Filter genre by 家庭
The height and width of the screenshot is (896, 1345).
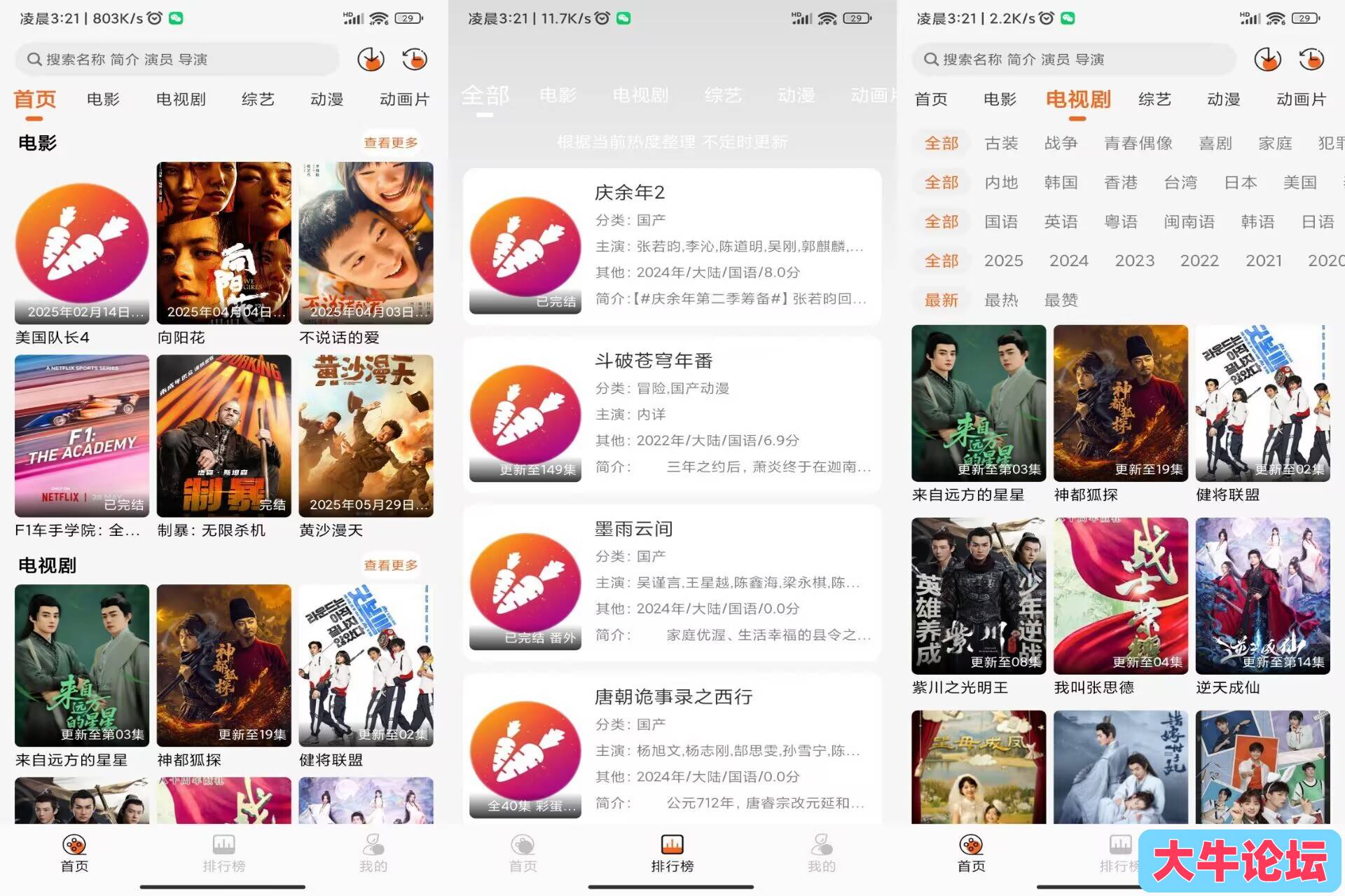[1275, 144]
